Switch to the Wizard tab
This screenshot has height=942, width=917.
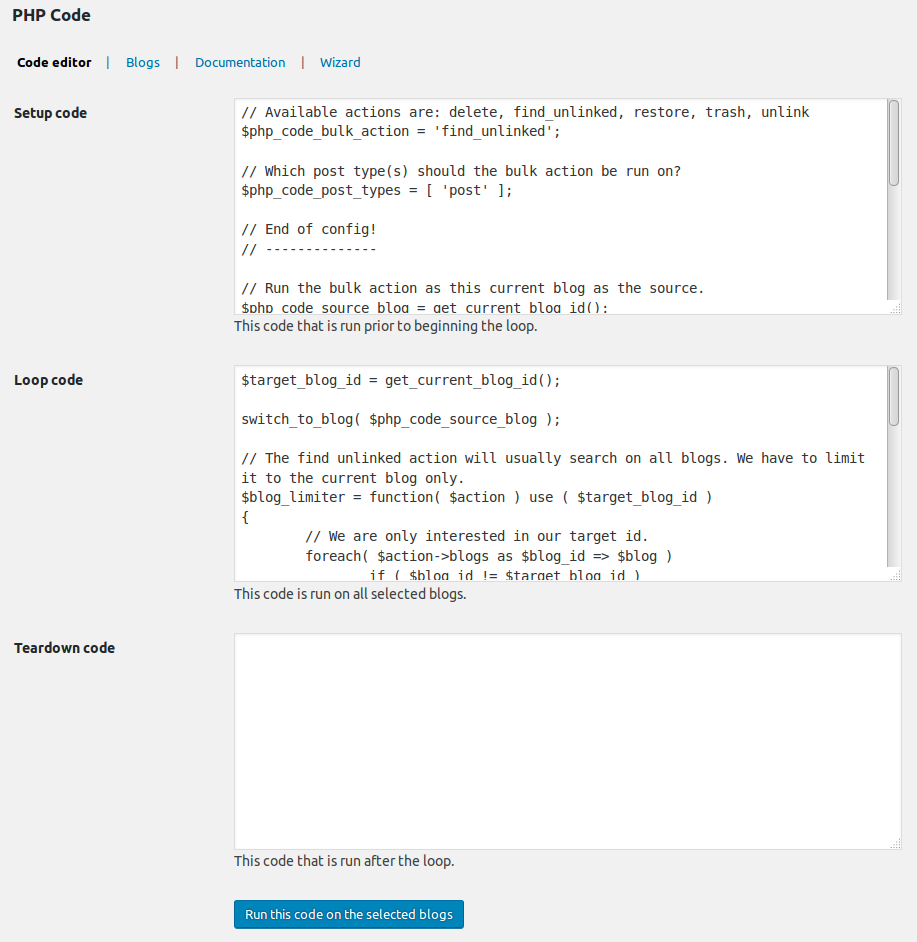[x=340, y=62]
